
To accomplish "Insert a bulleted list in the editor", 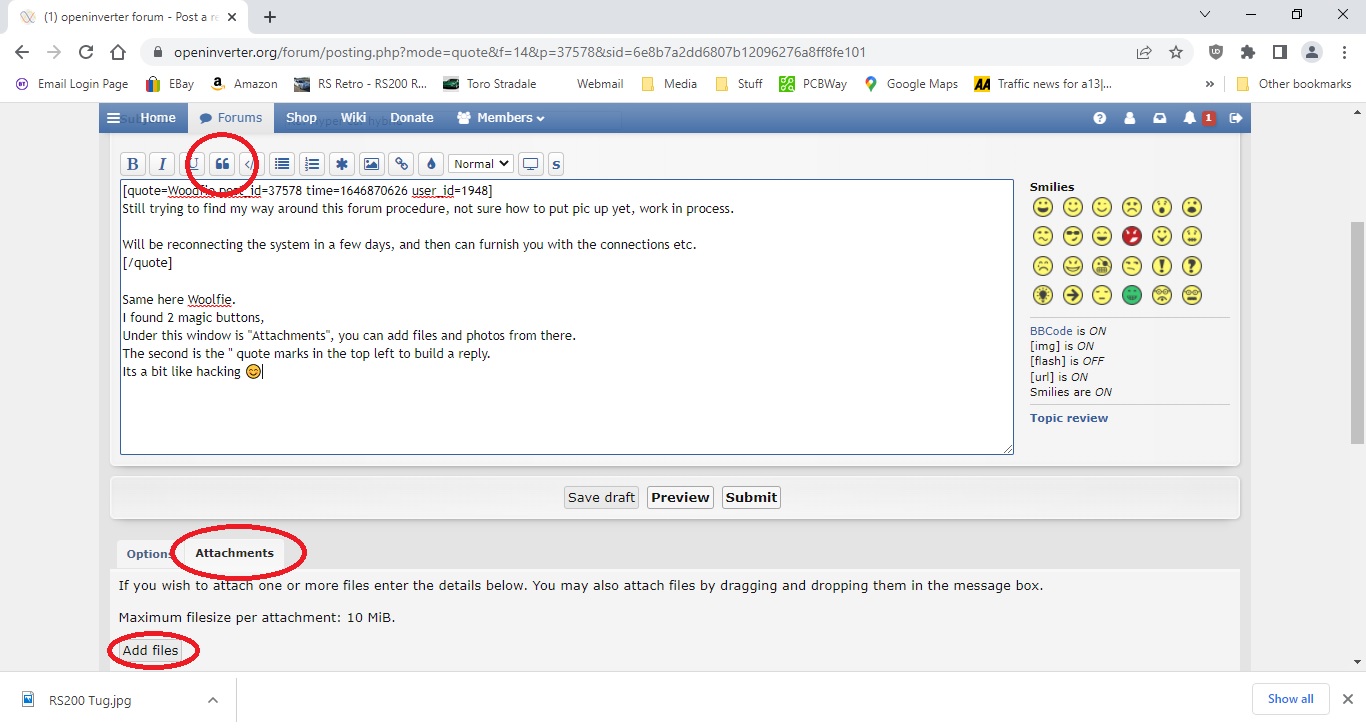I will (x=282, y=164).
